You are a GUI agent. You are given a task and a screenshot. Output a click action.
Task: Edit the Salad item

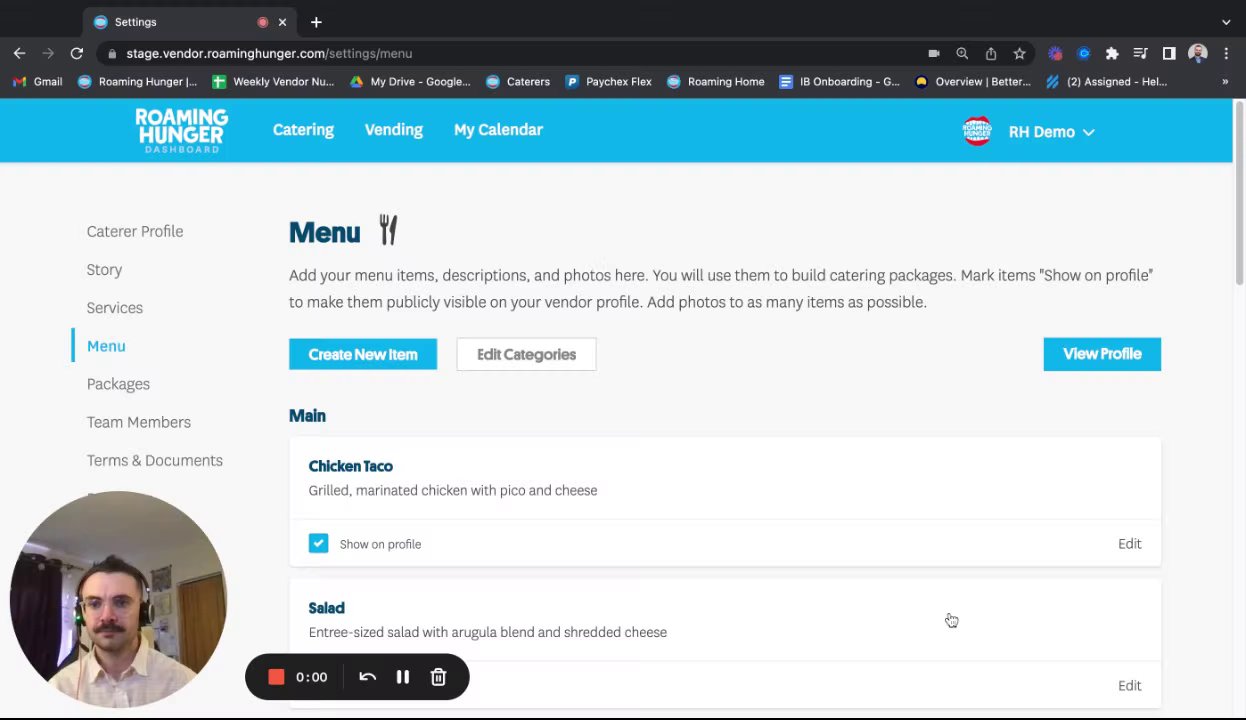click(x=1129, y=686)
